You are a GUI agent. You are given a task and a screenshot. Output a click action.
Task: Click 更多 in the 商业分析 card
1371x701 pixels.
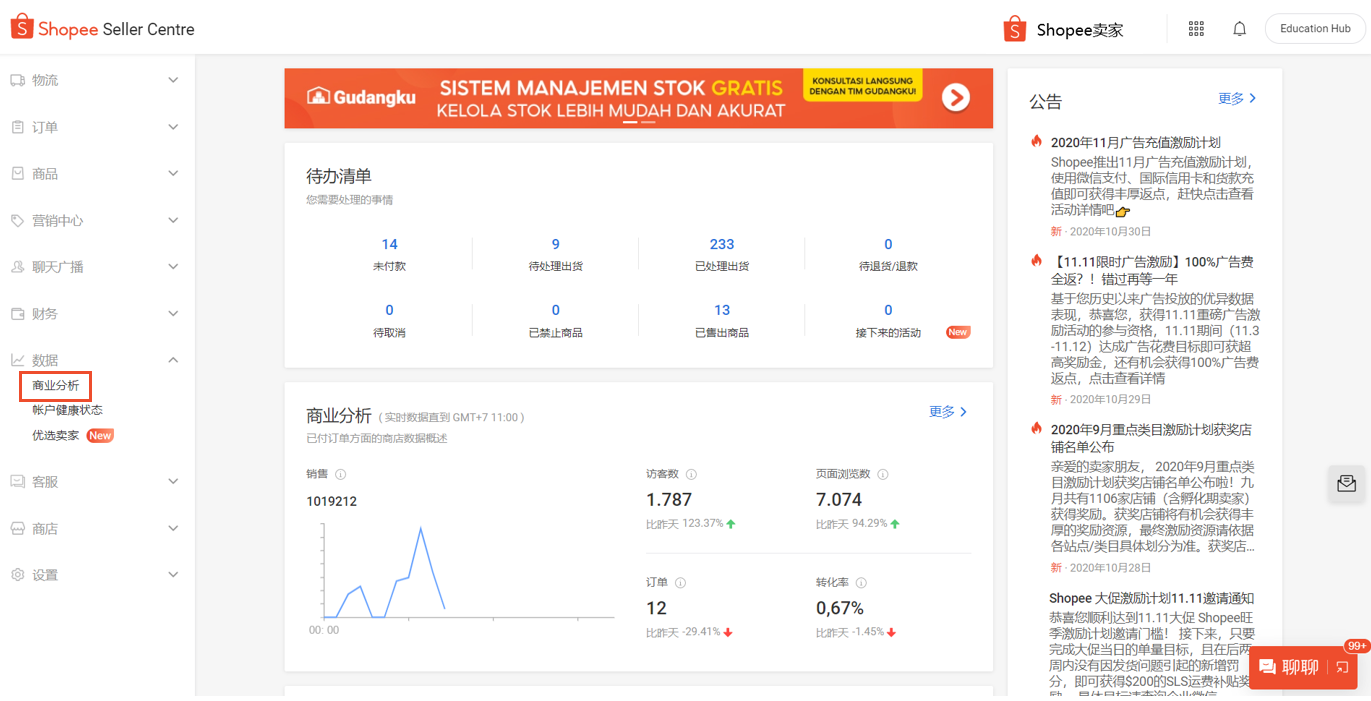(948, 411)
